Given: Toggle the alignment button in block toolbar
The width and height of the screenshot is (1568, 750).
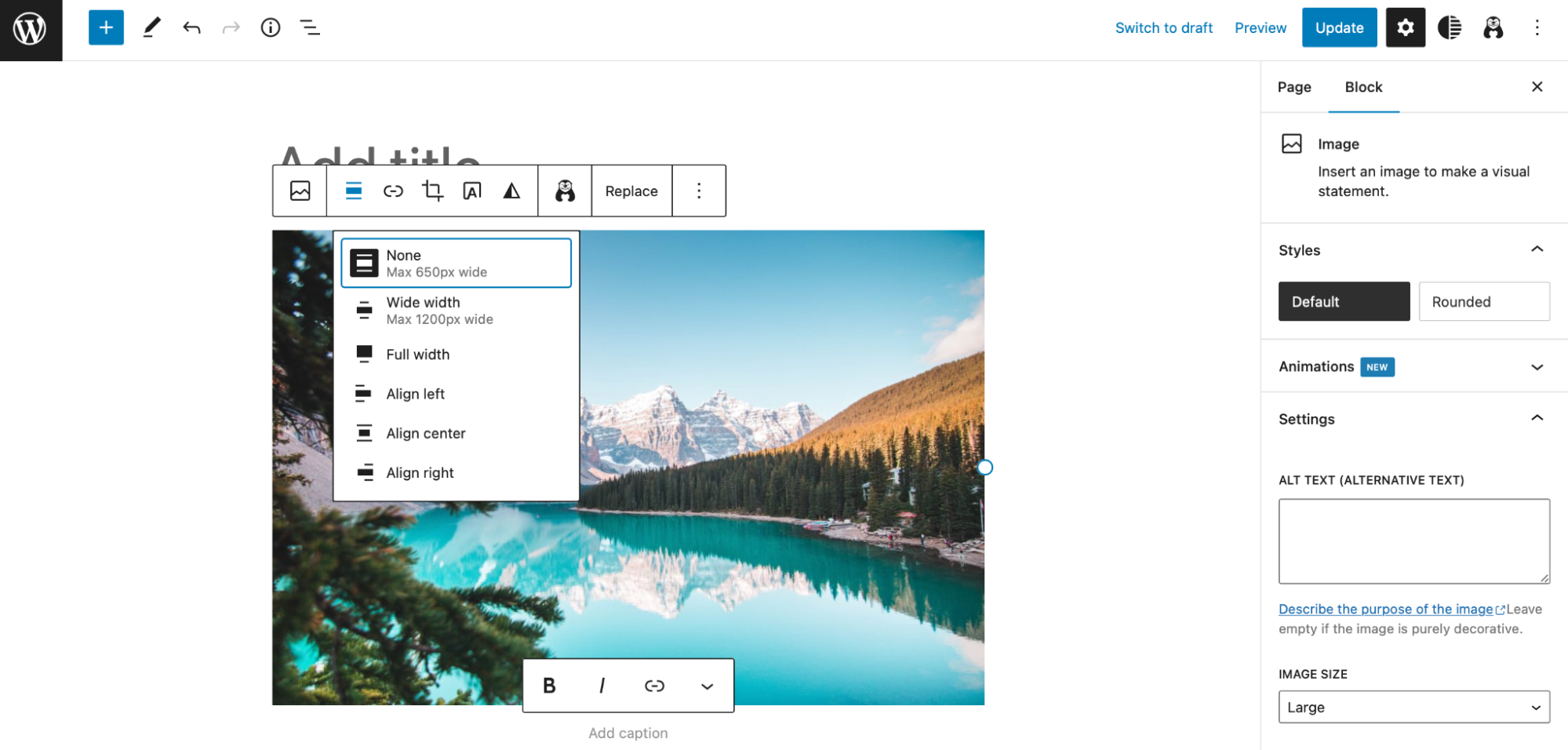Looking at the screenshot, I should (x=354, y=191).
